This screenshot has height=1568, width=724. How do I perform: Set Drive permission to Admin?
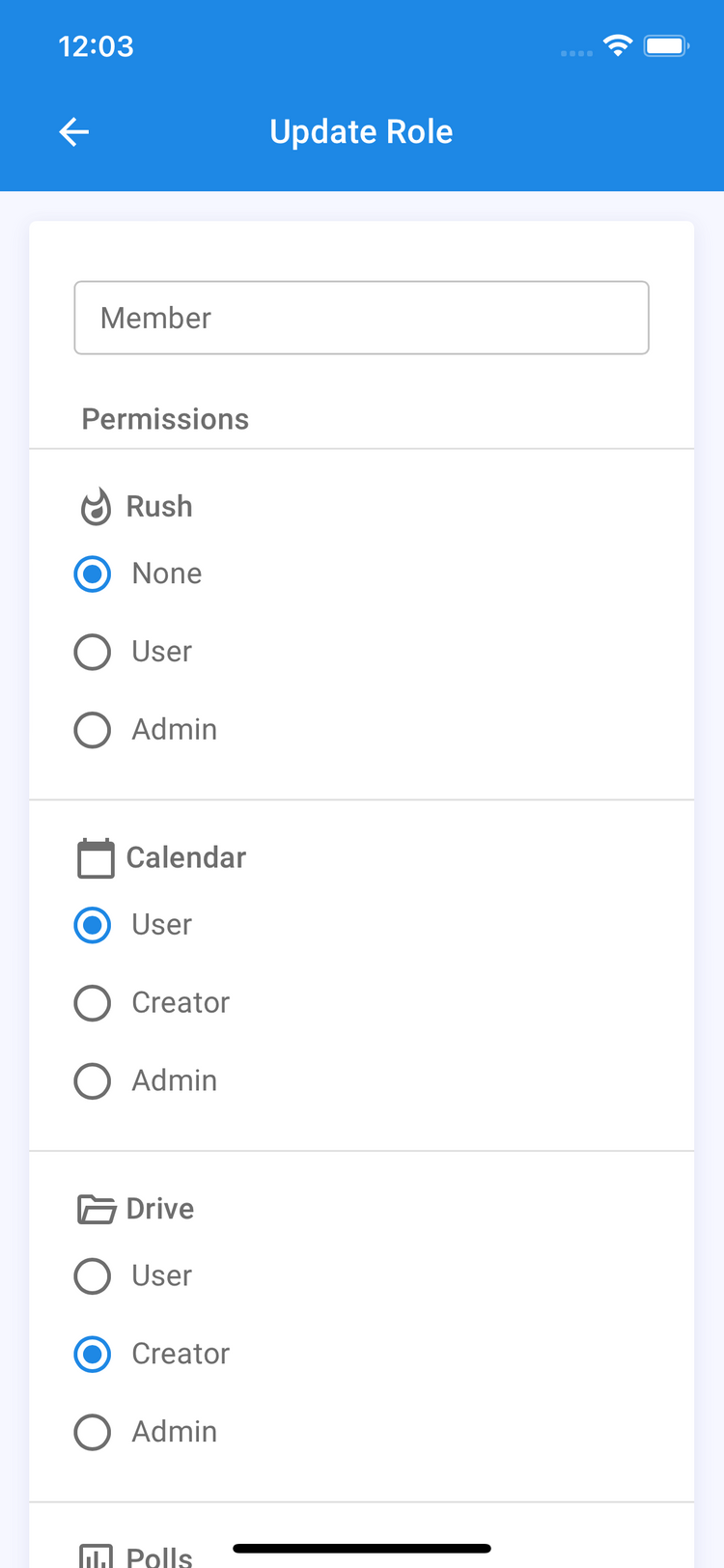click(93, 1433)
